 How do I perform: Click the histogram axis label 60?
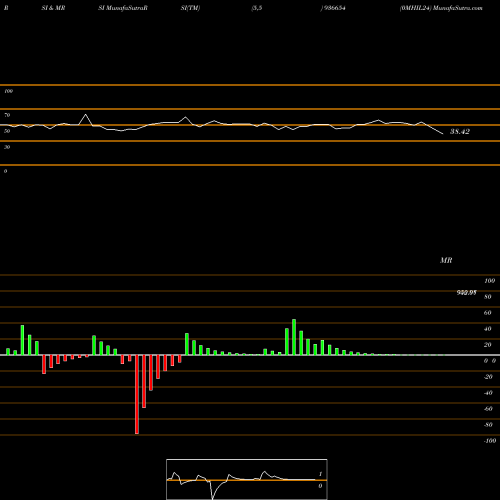(487, 313)
